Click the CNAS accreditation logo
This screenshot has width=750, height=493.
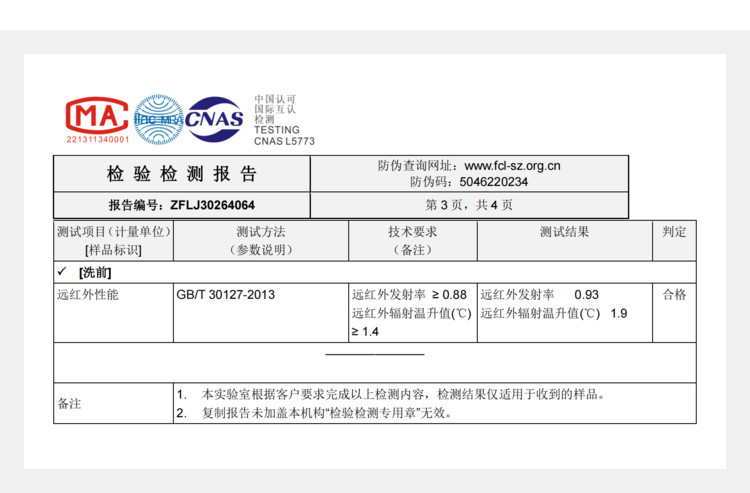[214, 120]
